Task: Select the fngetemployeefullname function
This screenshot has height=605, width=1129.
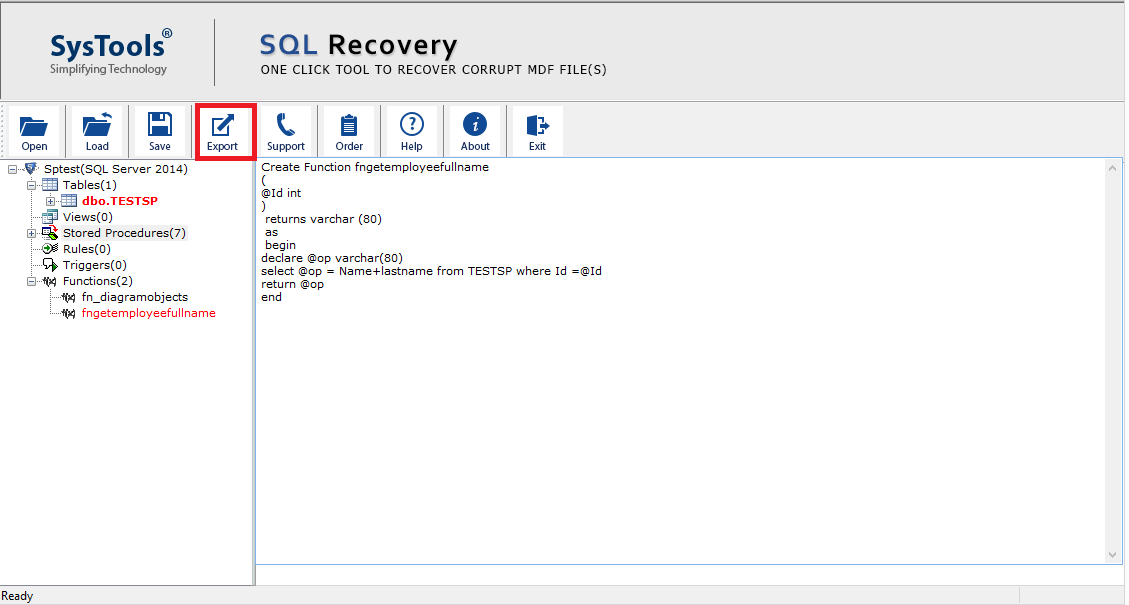Action: 148,313
